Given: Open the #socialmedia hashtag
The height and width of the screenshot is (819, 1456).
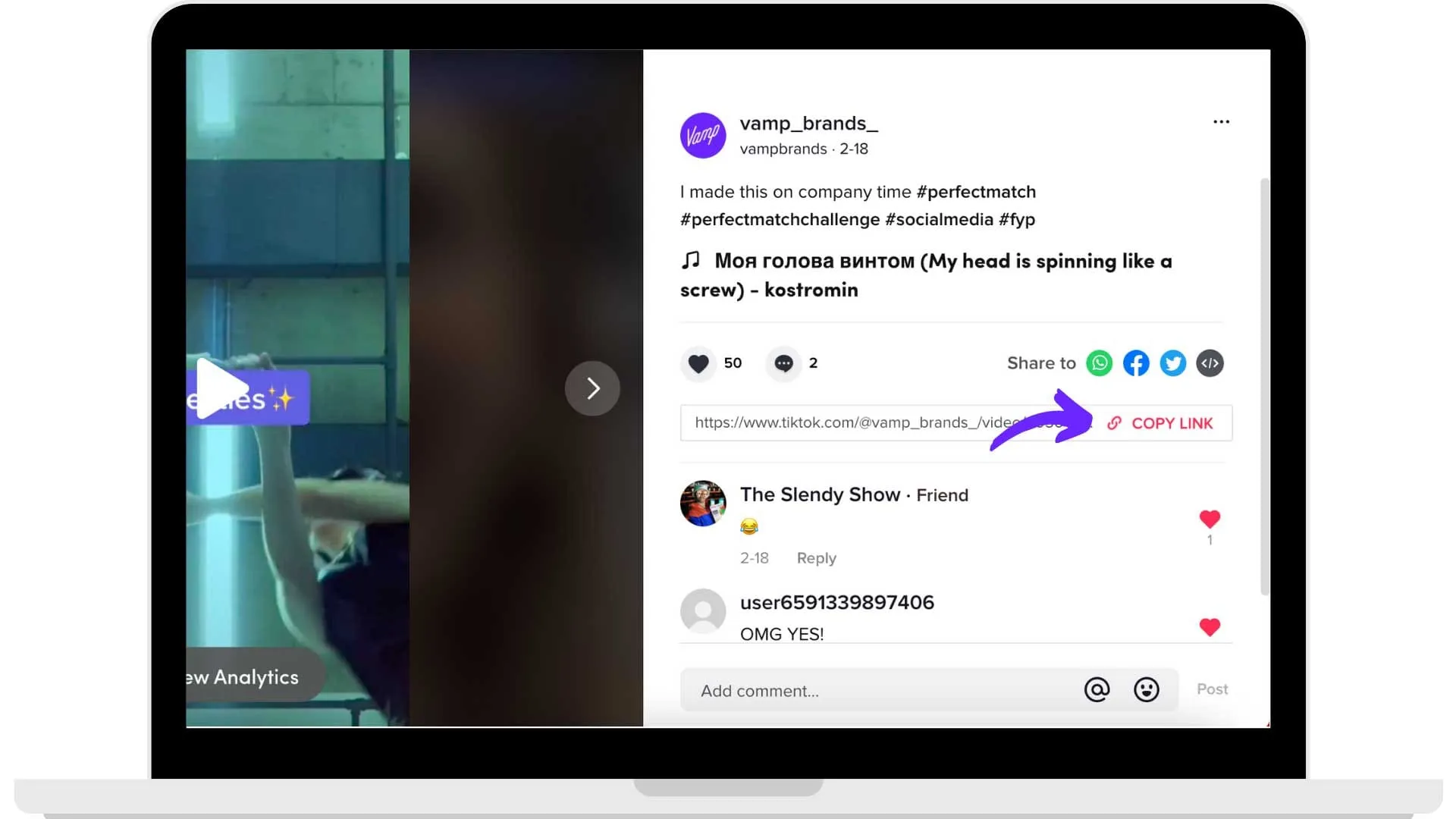Looking at the screenshot, I should click(939, 220).
